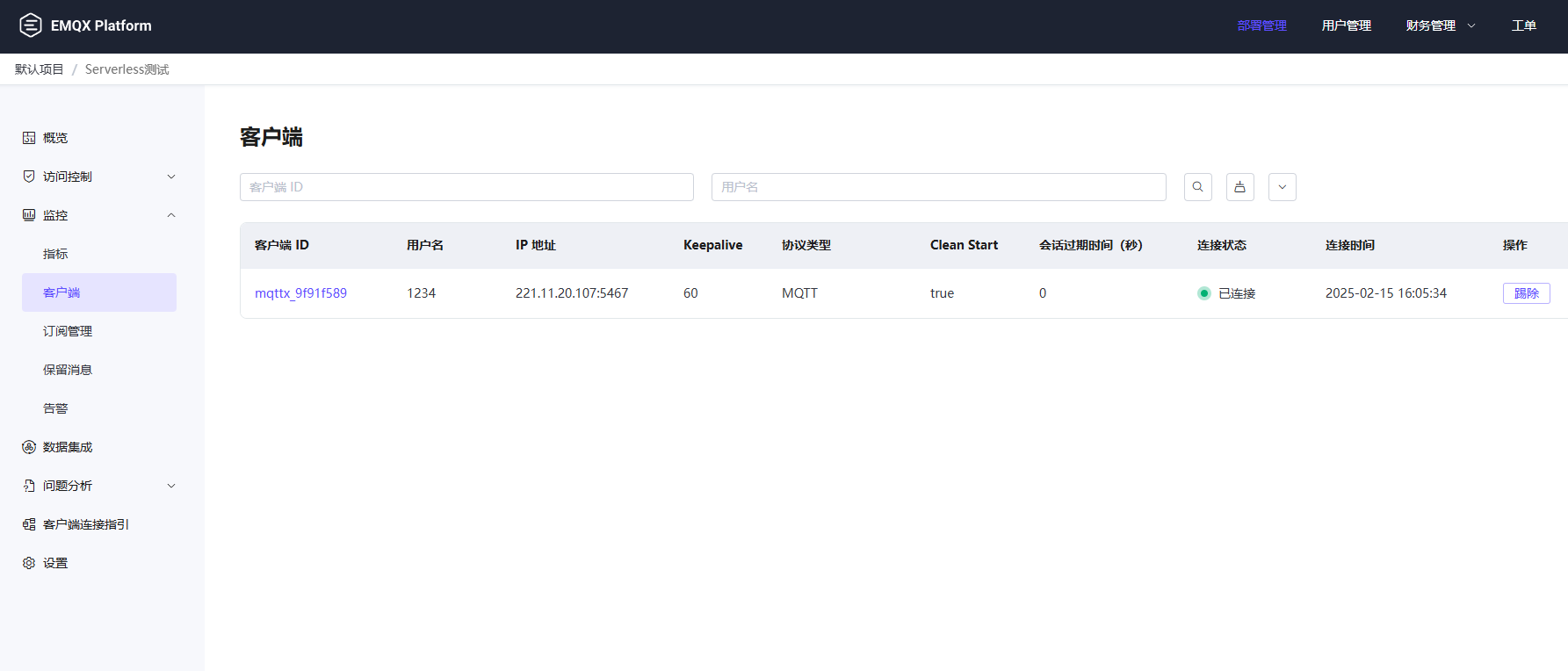
Task: Open 工单 in the top navigation
Action: 1523,25
